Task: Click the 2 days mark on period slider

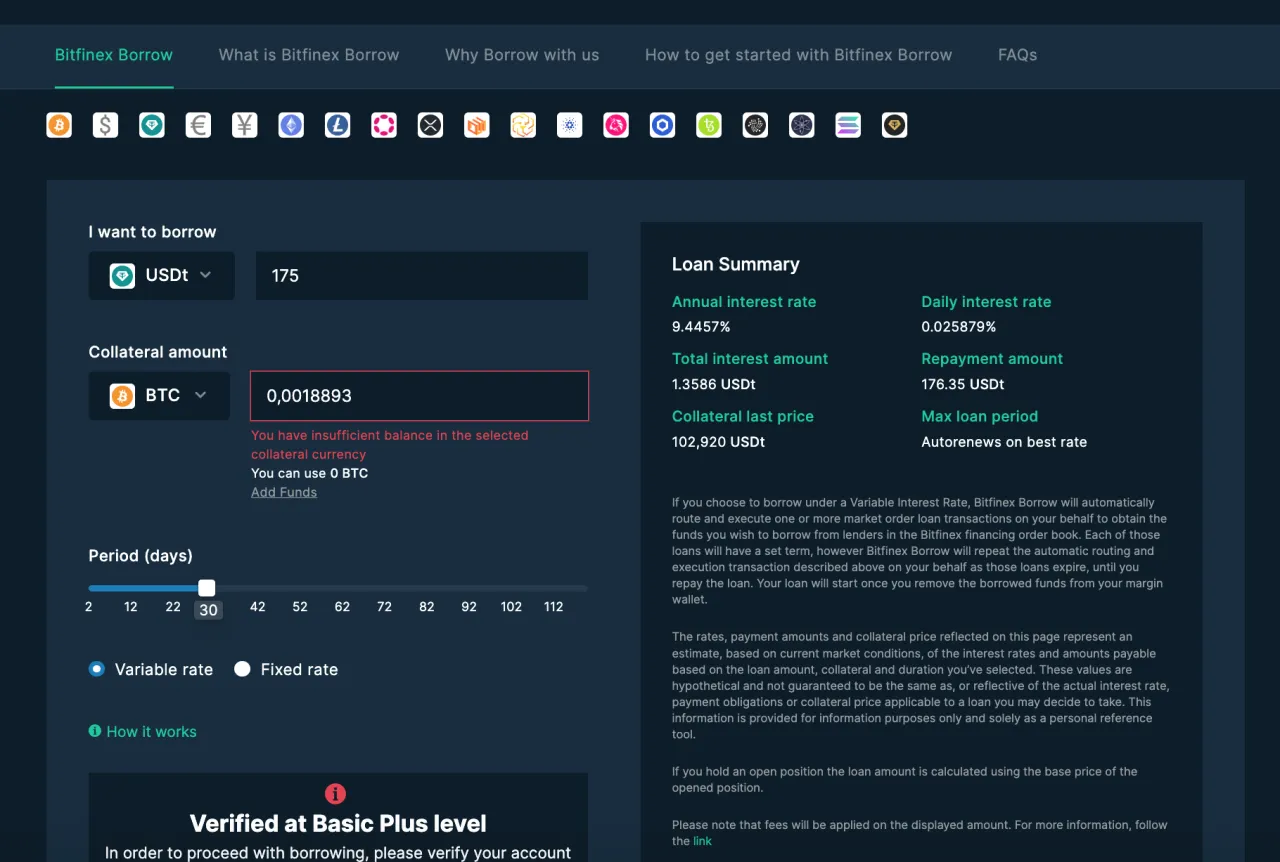Action: click(x=89, y=606)
